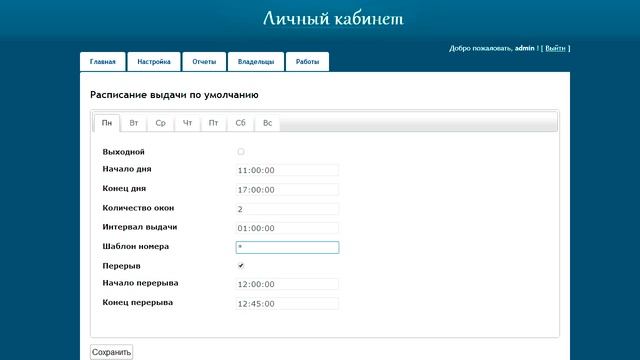Switch to the Вт weekday tab
The width and height of the screenshot is (640, 360).
point(133,123)
